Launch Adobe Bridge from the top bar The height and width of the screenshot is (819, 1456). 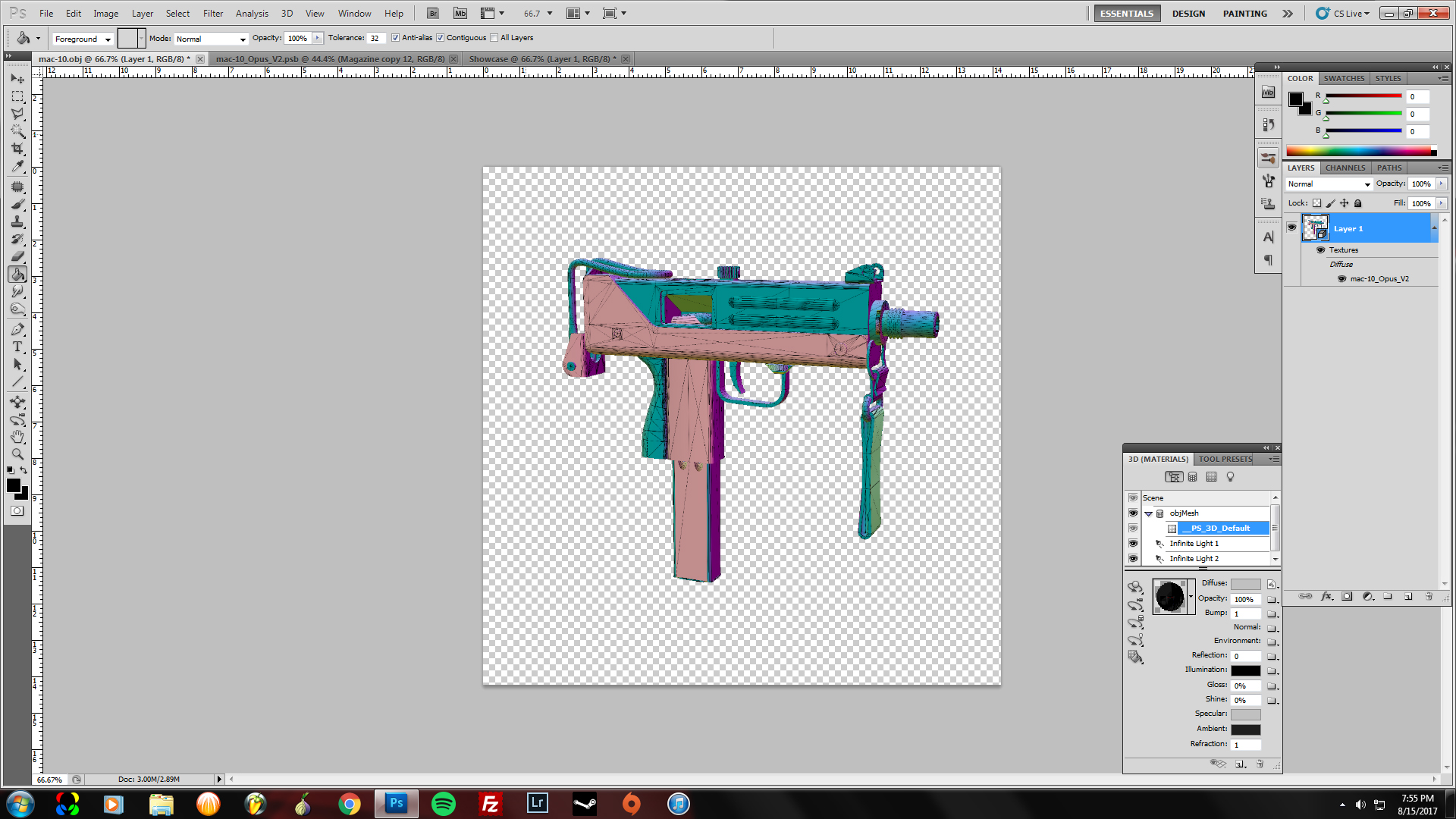point(432,13)
